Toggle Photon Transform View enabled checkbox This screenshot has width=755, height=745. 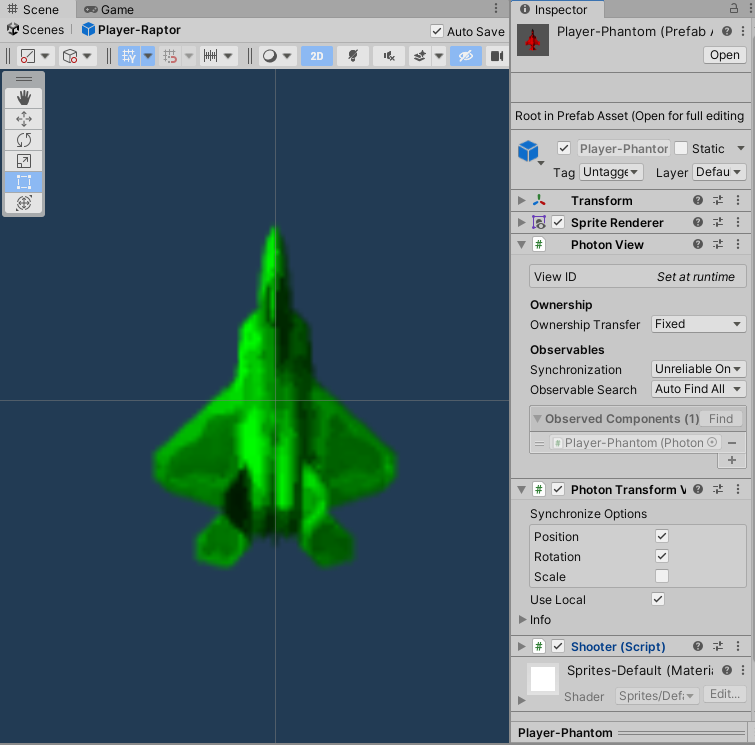tap(558, 489)
